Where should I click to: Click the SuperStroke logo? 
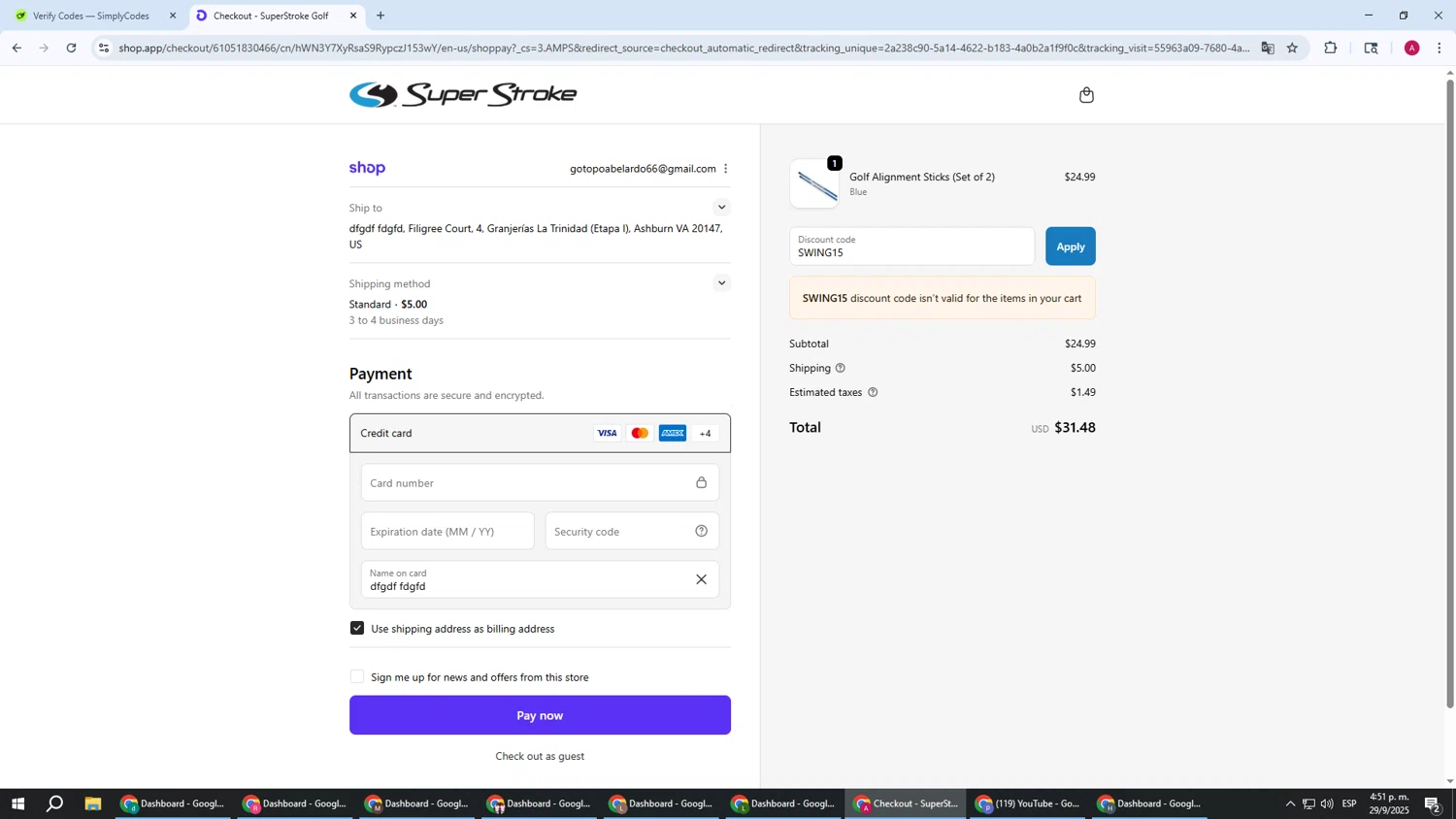click(x=463, y=94)
